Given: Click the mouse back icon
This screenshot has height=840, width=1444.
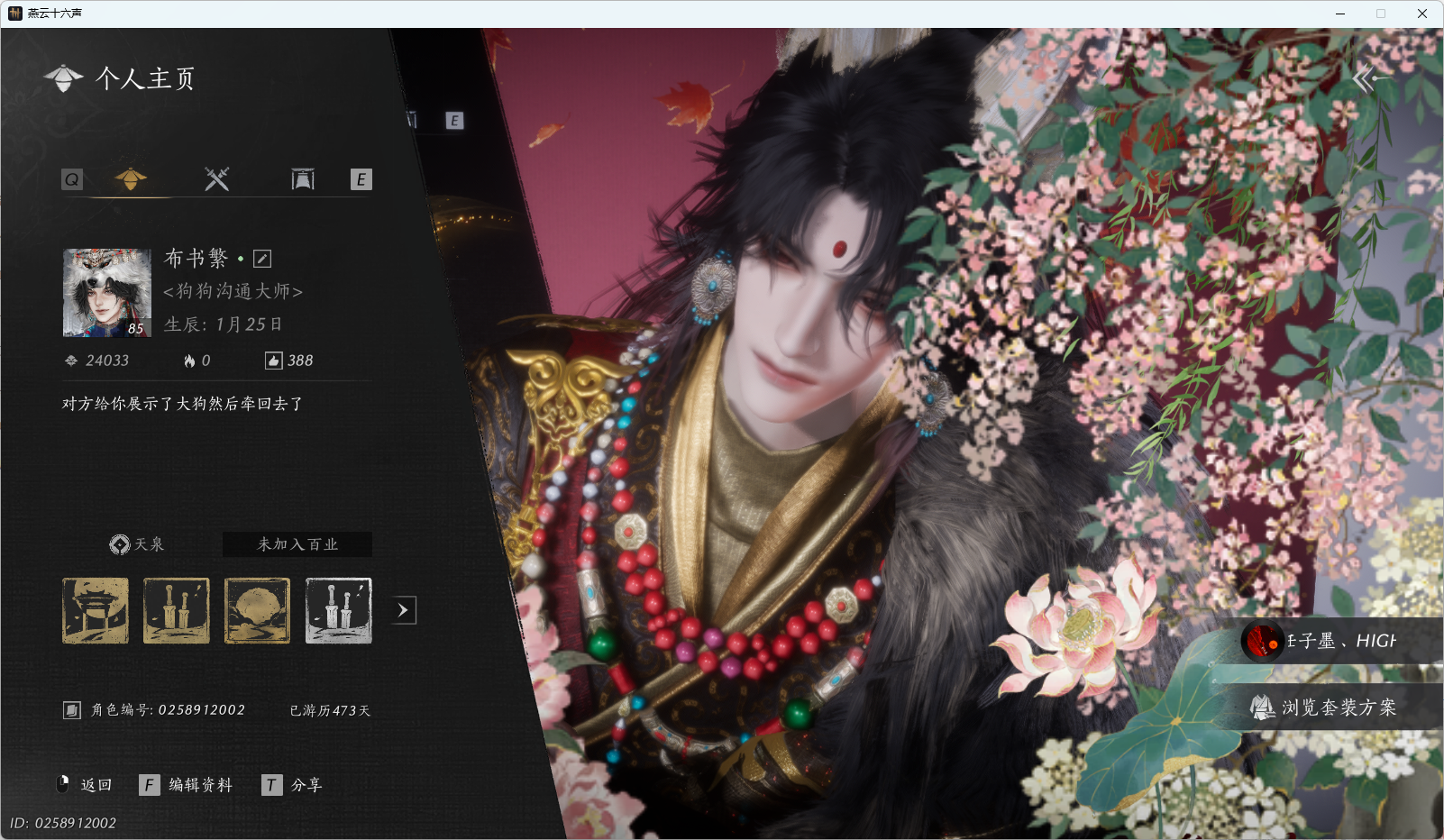Looking at the screenshot, I should click(x=63, y=784).
